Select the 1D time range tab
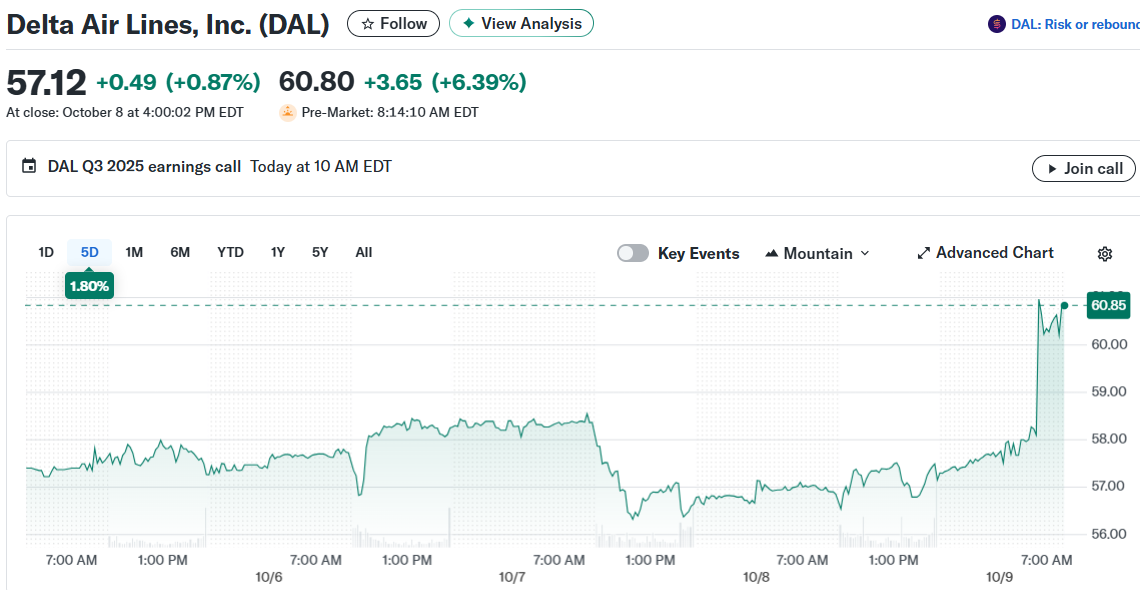 point(46,252)
